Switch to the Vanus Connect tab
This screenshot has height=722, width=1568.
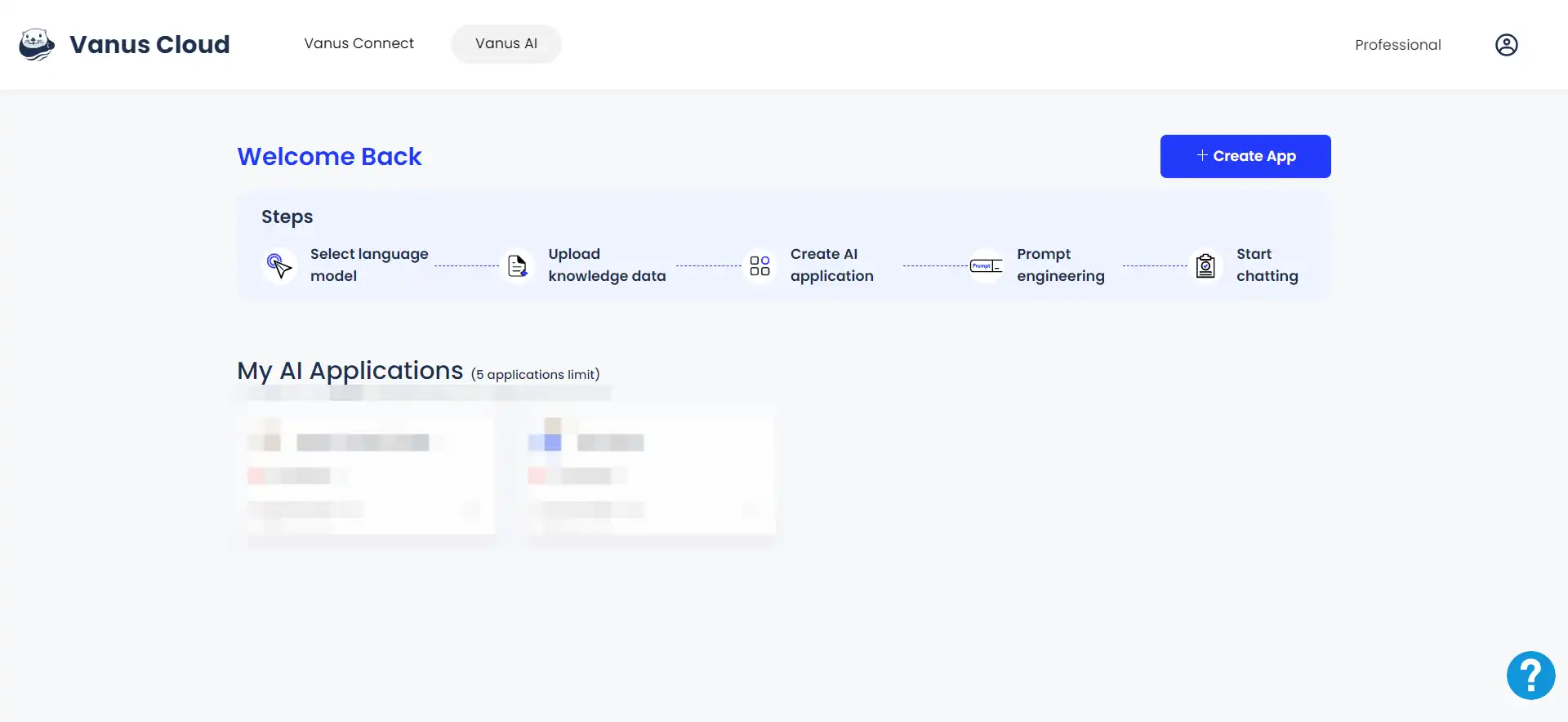point(359,43)
